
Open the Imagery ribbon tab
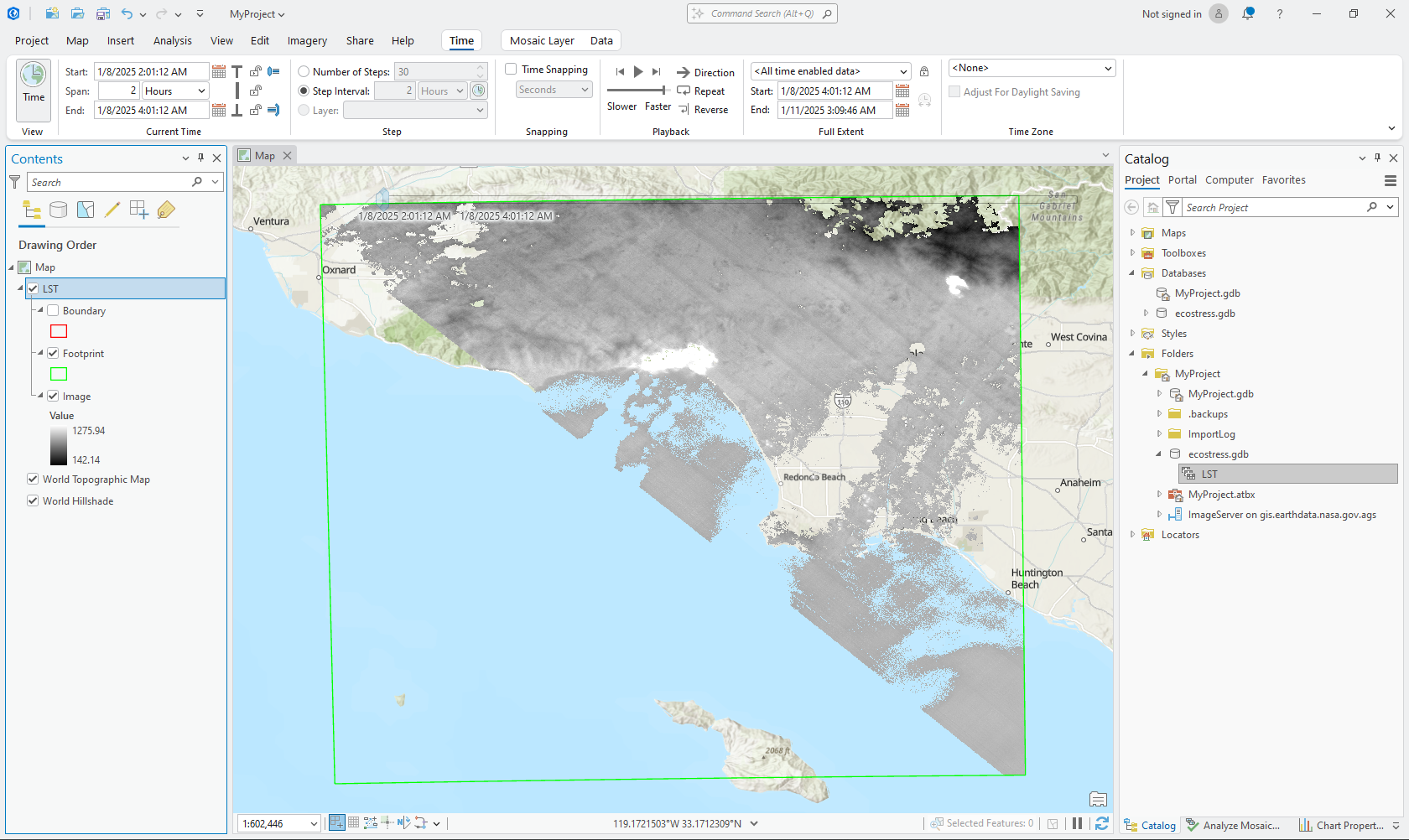coord(307,41)
